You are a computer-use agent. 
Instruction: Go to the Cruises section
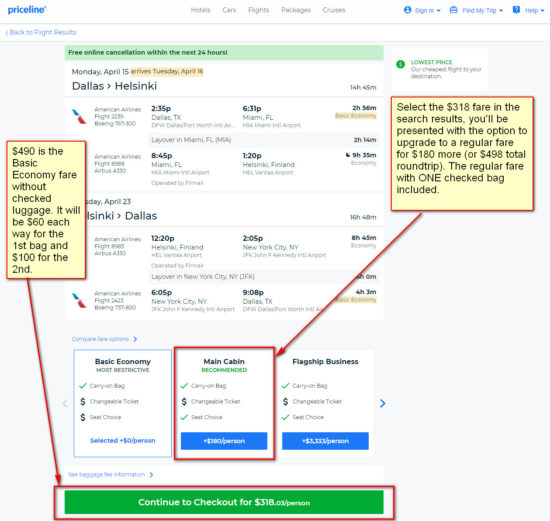click(x=334, y=10)
